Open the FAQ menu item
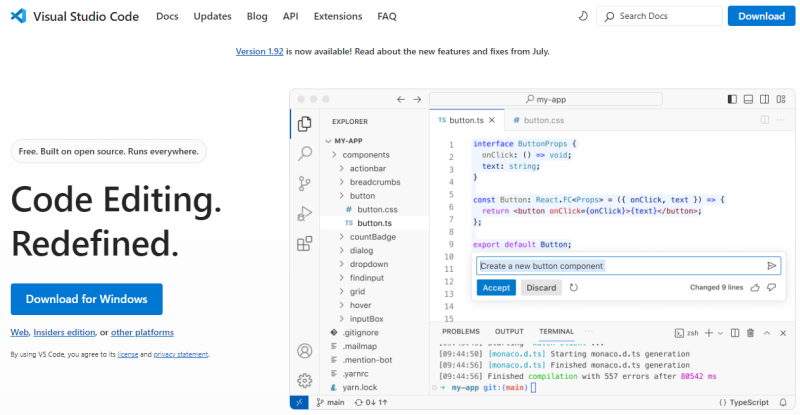 [387, 16]
